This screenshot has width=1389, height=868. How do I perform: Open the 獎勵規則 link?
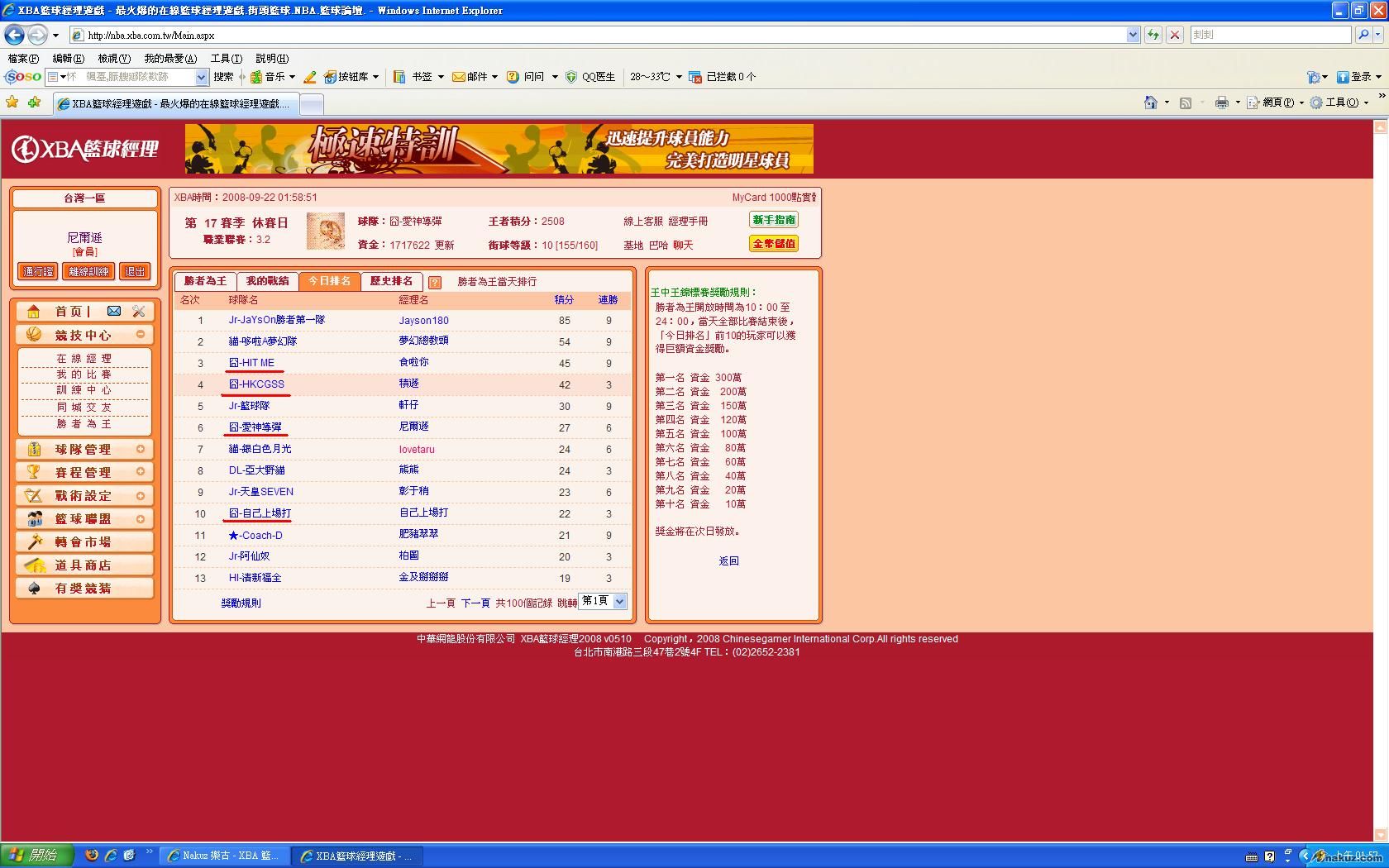(x=241, y=603)
